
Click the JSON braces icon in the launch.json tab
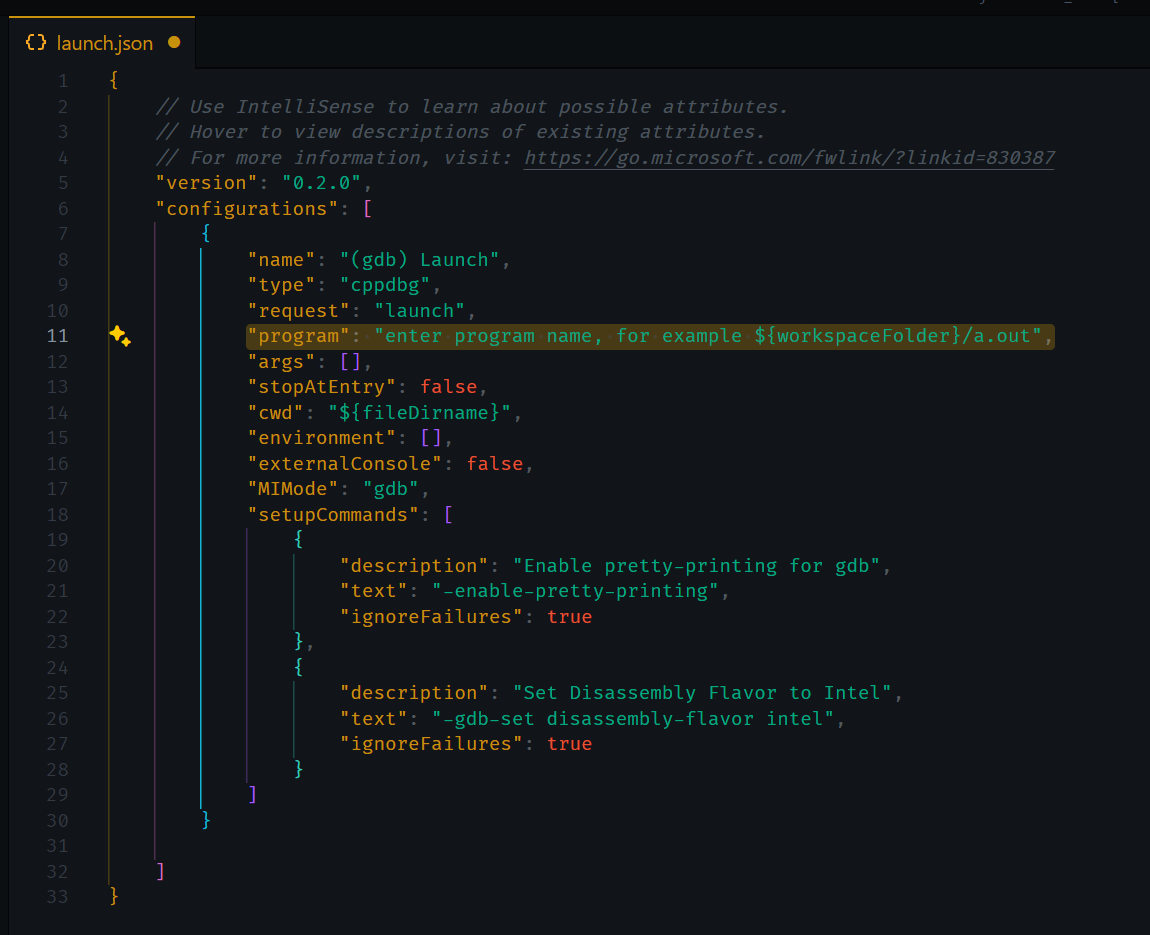(36, 42)
